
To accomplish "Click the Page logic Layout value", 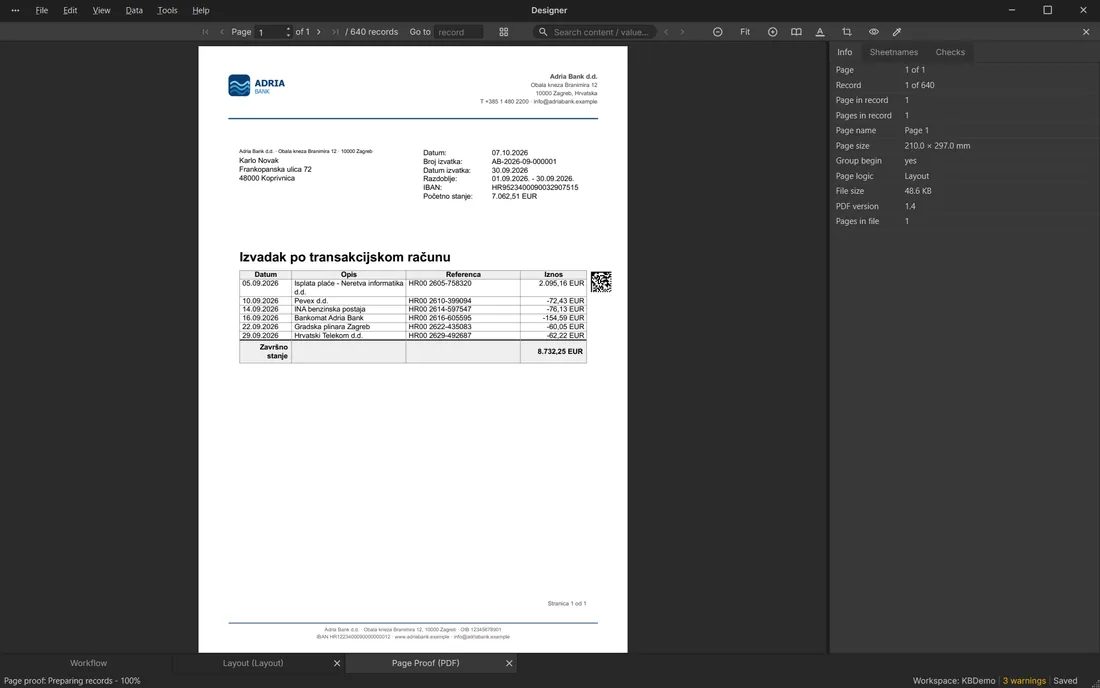I will 916,176.
